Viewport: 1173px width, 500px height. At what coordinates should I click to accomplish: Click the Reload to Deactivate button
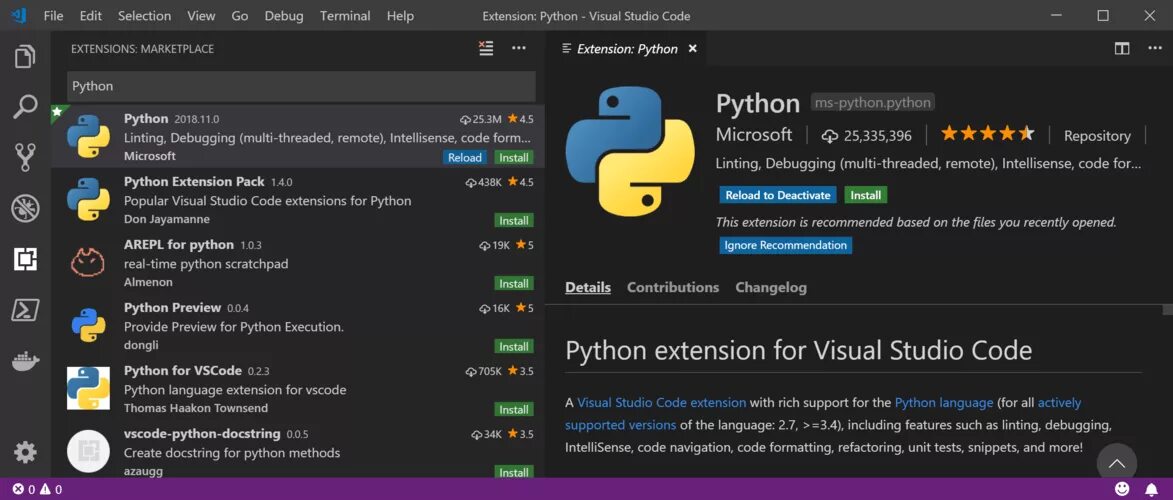[x=778, y=195]
